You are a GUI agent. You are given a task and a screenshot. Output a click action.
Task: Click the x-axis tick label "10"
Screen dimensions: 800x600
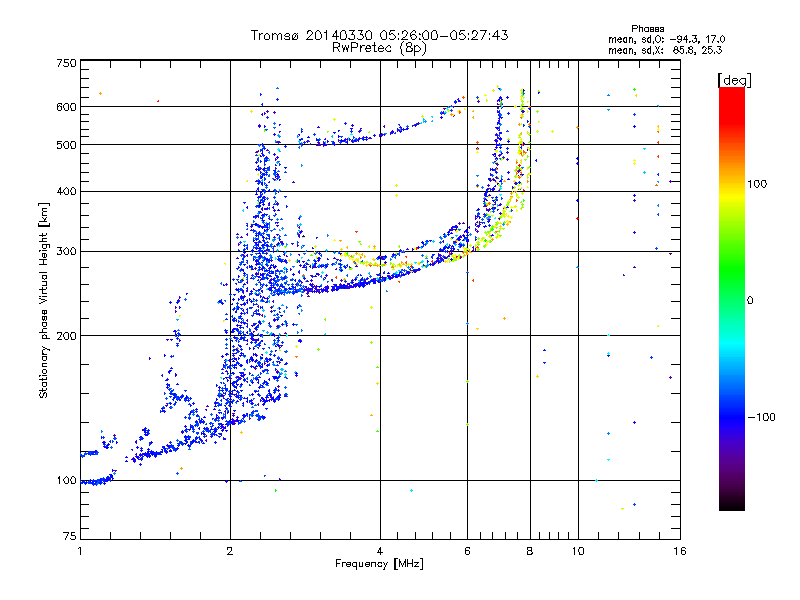pos(578,551)
